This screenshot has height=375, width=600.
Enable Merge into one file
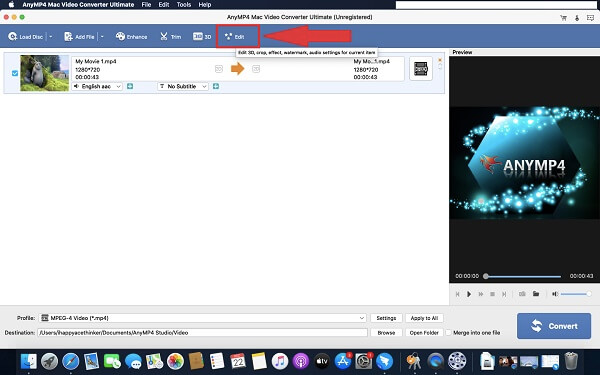click(x=448, y=333)
